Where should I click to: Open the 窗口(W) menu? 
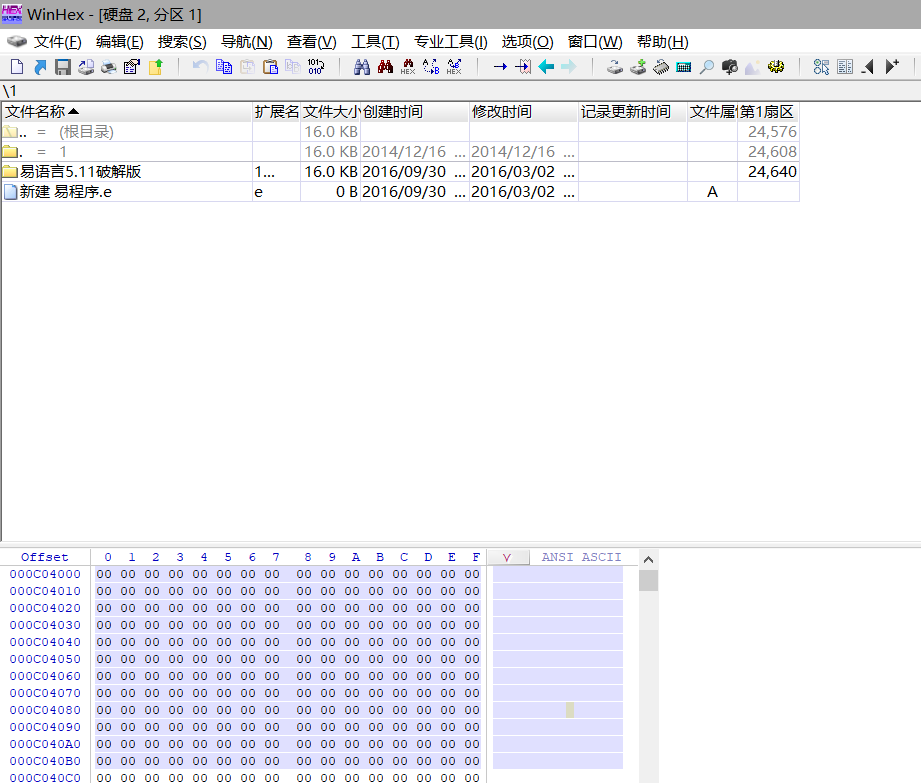595,42
